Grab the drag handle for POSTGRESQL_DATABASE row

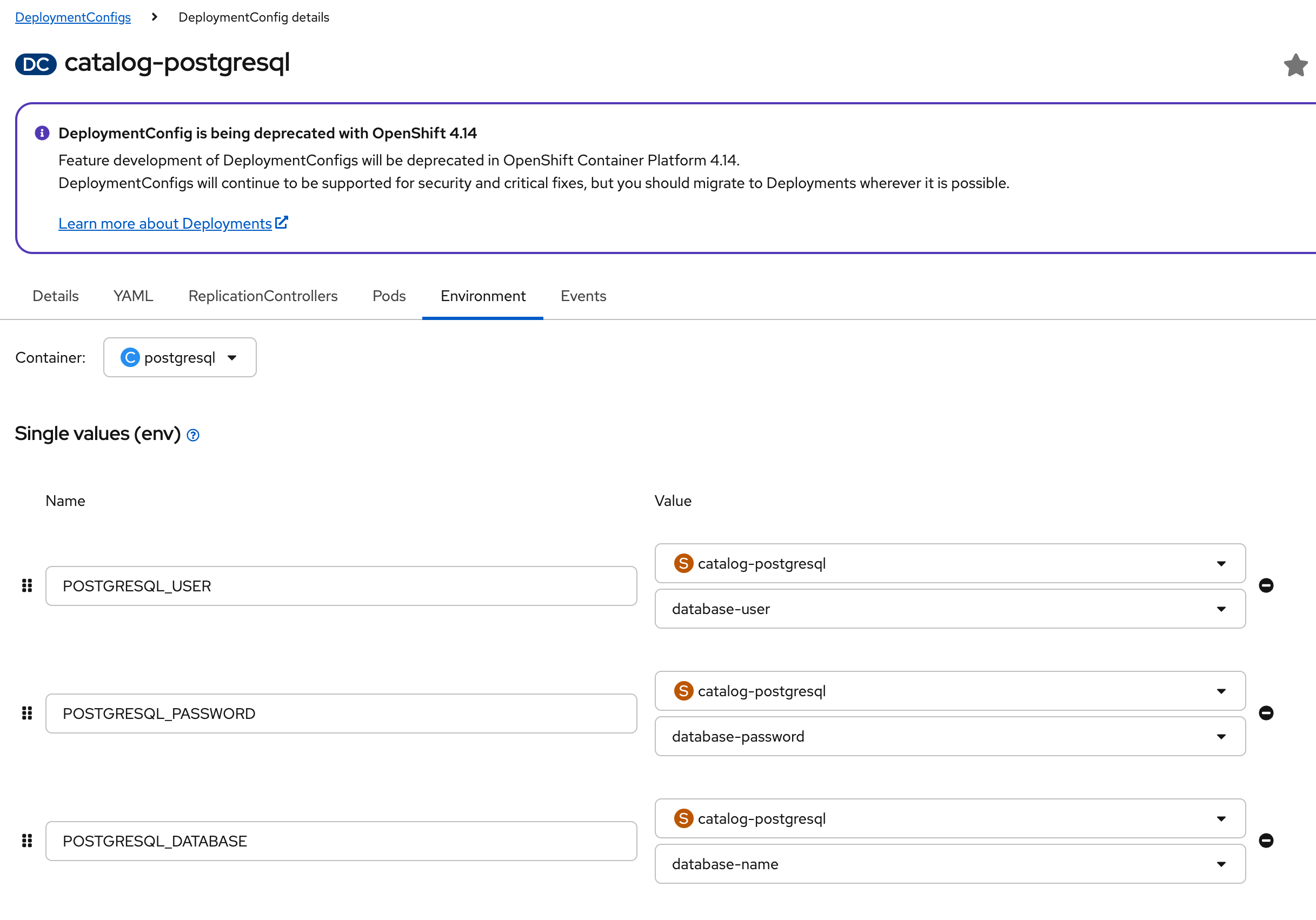click(x=26, y=841)
